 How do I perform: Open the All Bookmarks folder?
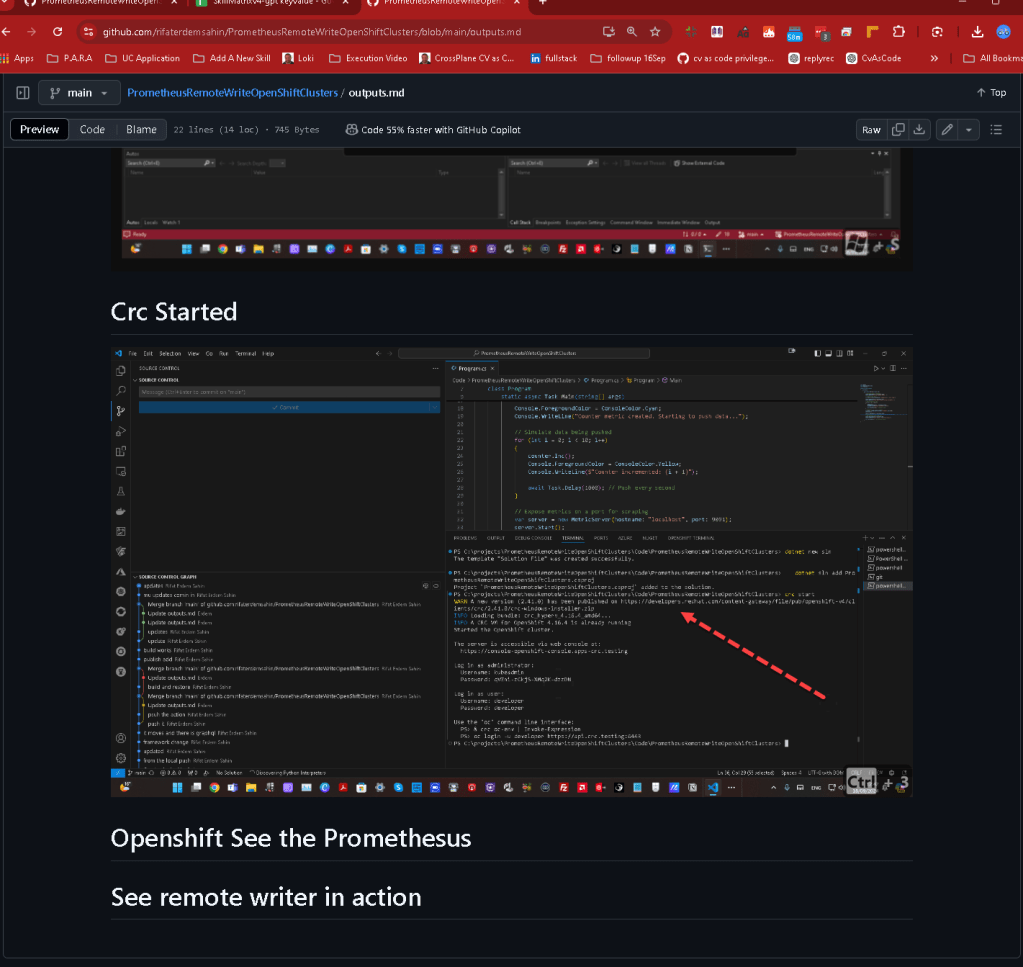pos(993,58)
